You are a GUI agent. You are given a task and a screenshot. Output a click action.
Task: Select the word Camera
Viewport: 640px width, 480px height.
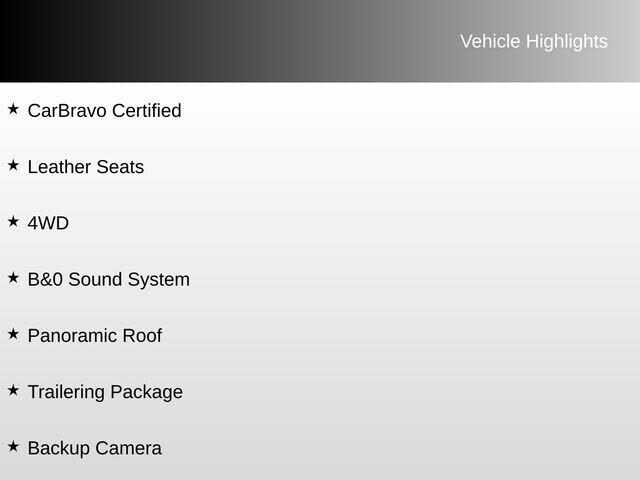point(128,449)
